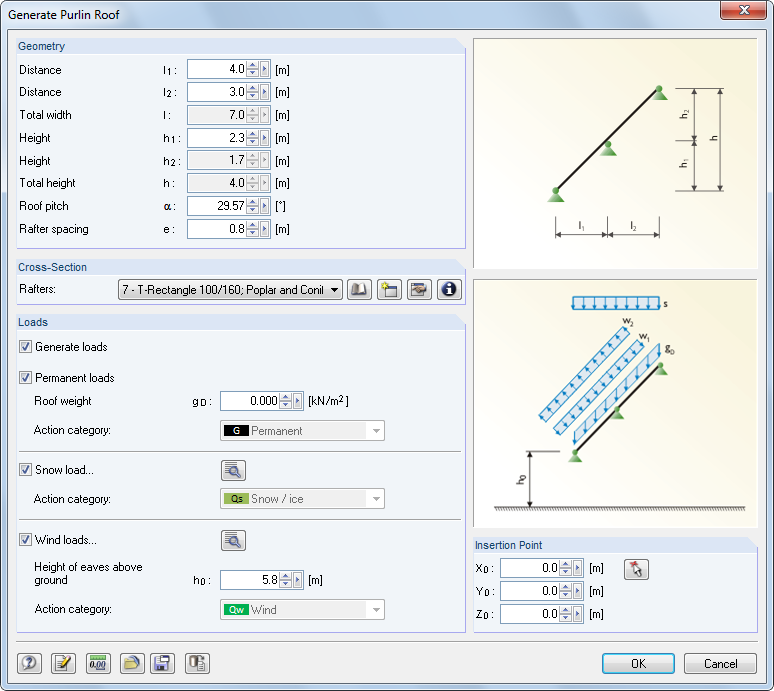Click the Z0 insertion coordinate field
This screenshot has width=774, height=691.
530,614
